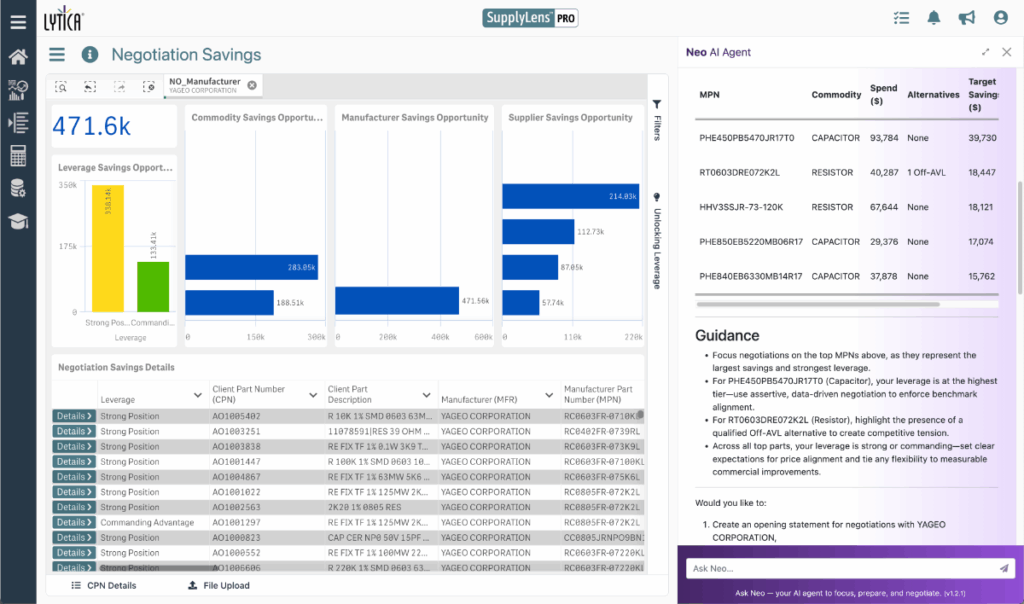Open the megaphone announcements icon

(966, 18)
